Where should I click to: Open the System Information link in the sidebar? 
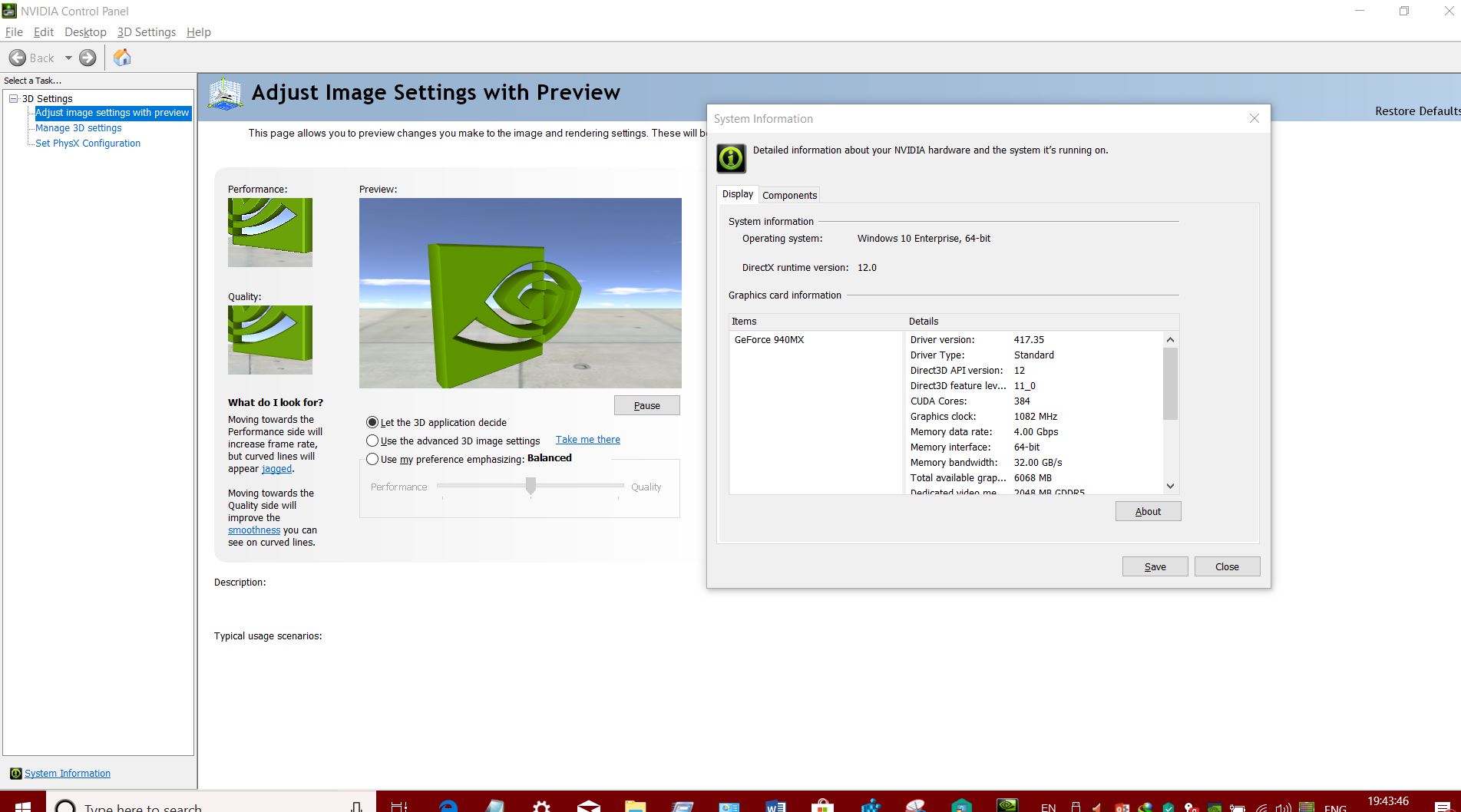pos(68,774)
